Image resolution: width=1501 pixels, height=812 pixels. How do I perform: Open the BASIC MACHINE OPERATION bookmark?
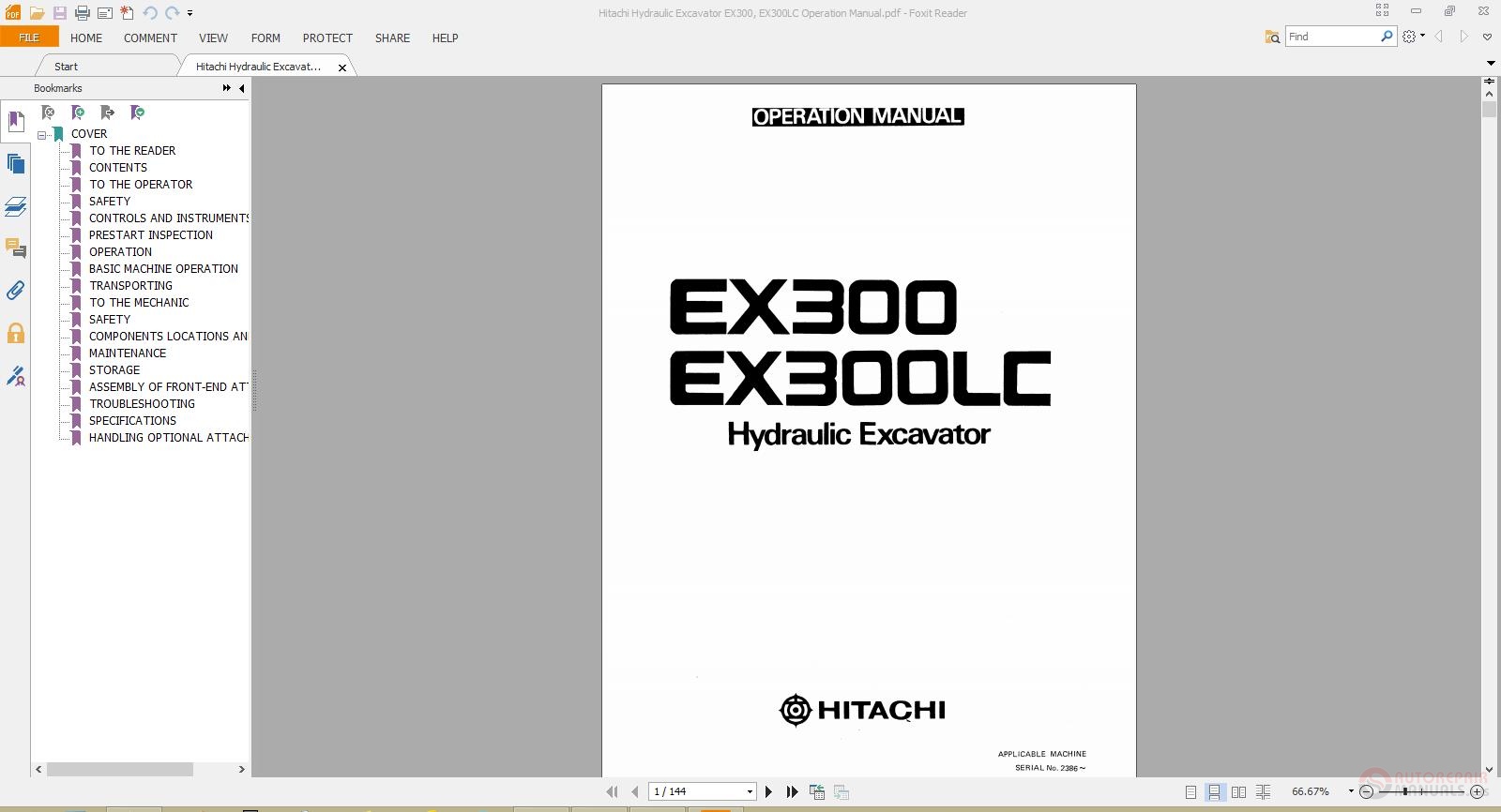point(163,269)
